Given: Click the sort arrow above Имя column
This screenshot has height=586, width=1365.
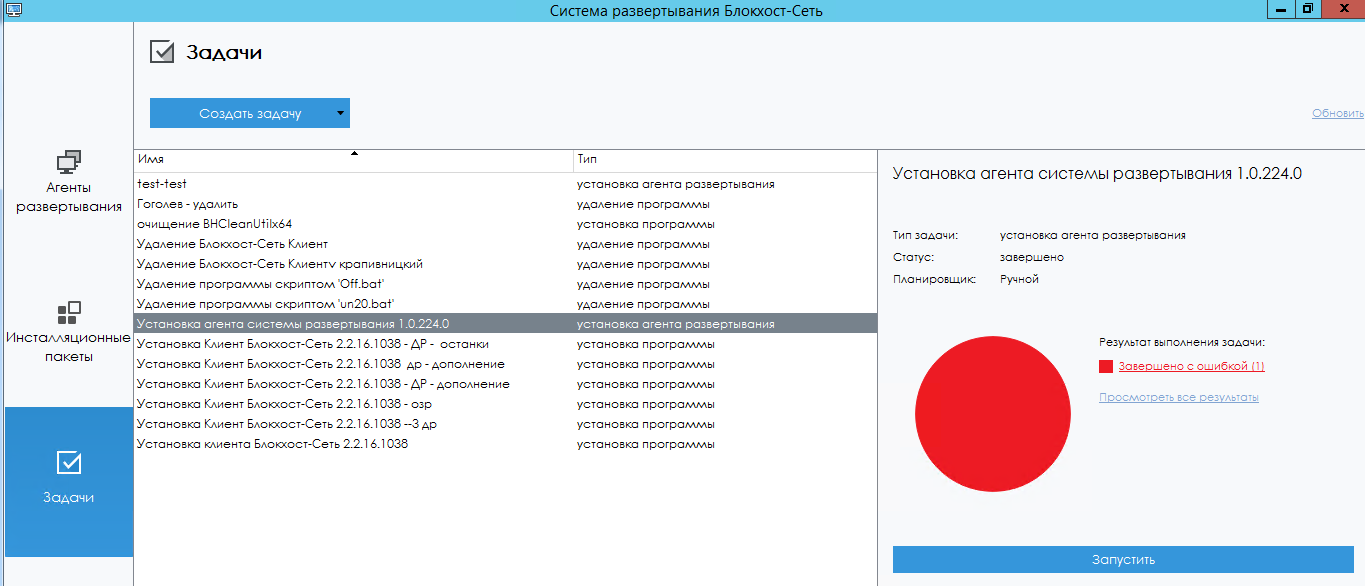Looking at the screenshot, I should click(x=354, y=154).
